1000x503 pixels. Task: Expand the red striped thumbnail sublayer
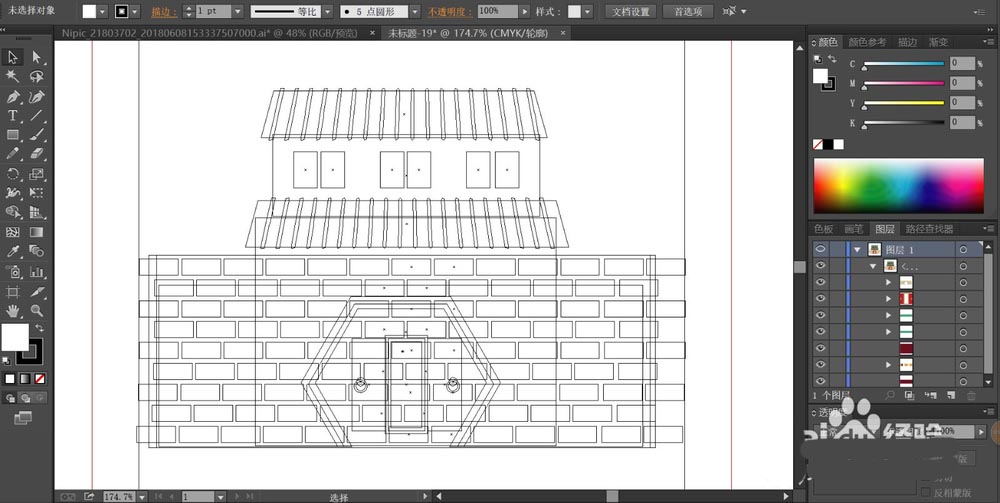(x=888, y=299)
